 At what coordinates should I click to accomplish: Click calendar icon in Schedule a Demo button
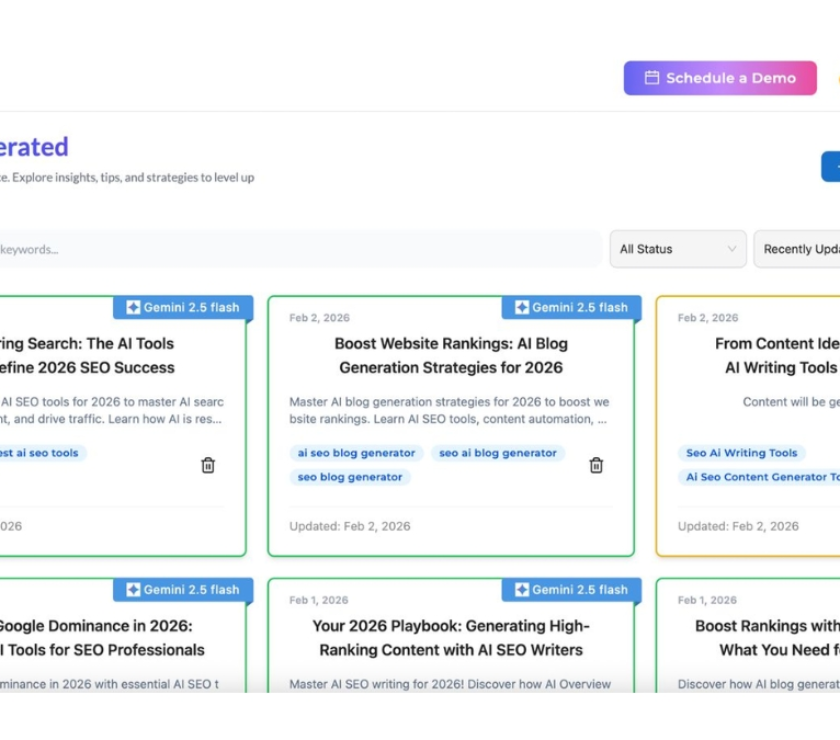[x=651, y=78]
